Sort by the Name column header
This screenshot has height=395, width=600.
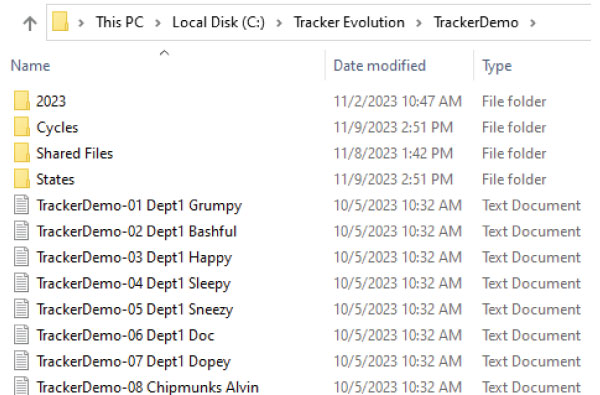pos(30,66)
